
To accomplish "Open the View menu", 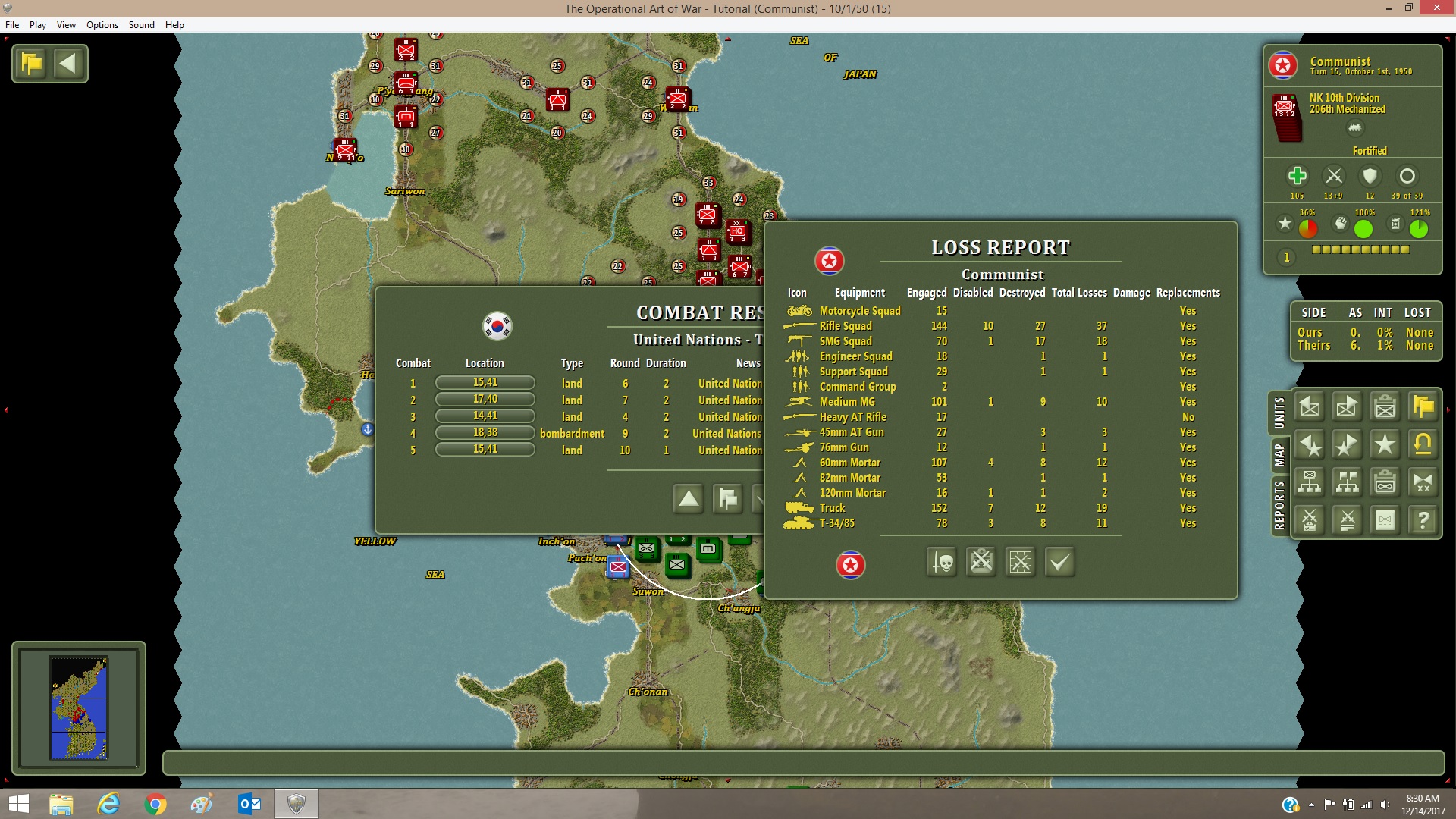I will coord(66,24).
